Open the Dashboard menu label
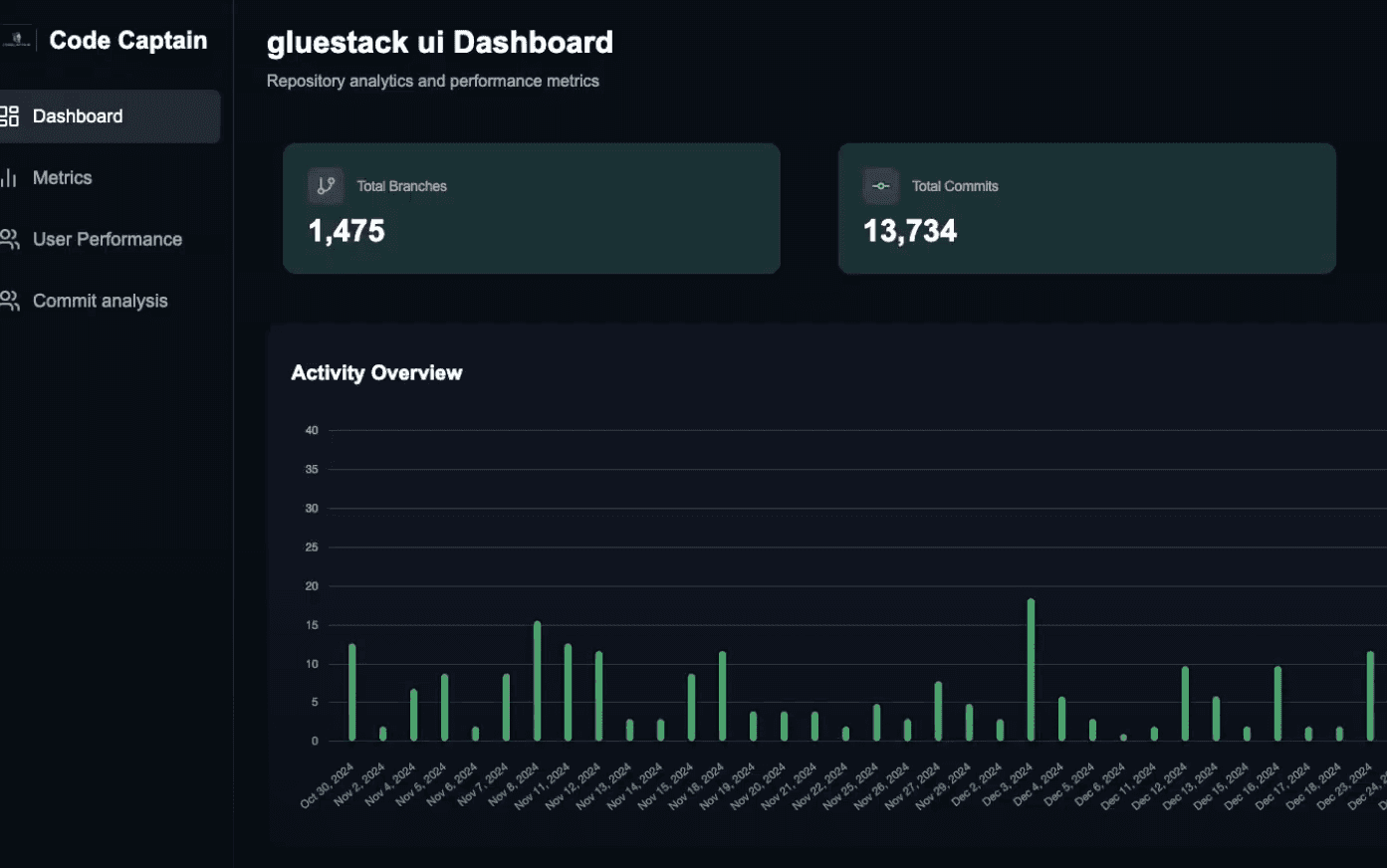Viewport: 1387px width, 868px height. click(x=78, y=116)
